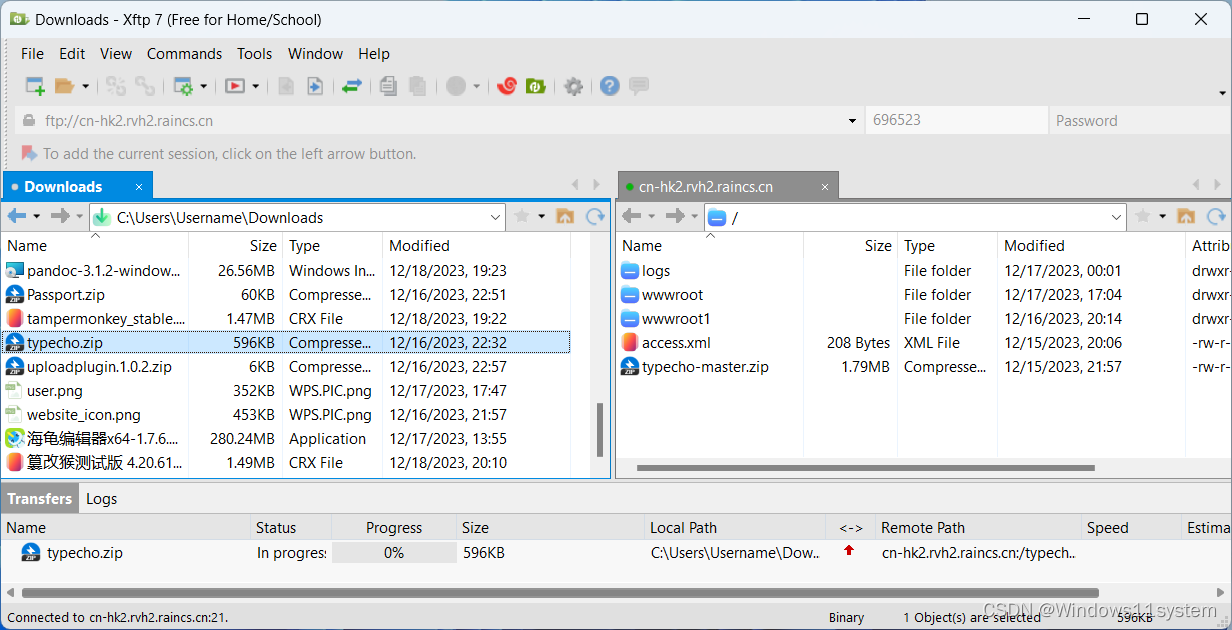Expand the host address dropdown arrow
This screenshot has width=1232, height=630.
coord(853,121)
